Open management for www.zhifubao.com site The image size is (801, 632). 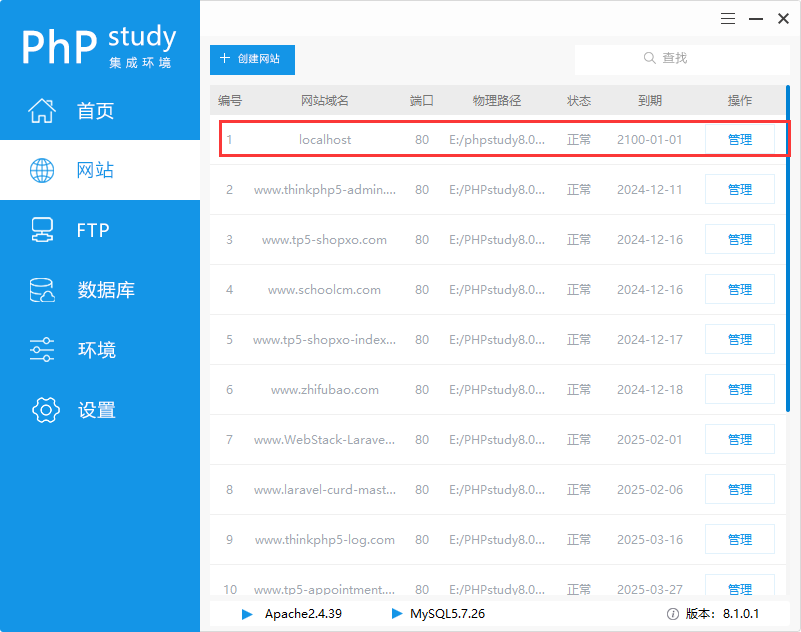click(x=739, y=389)
